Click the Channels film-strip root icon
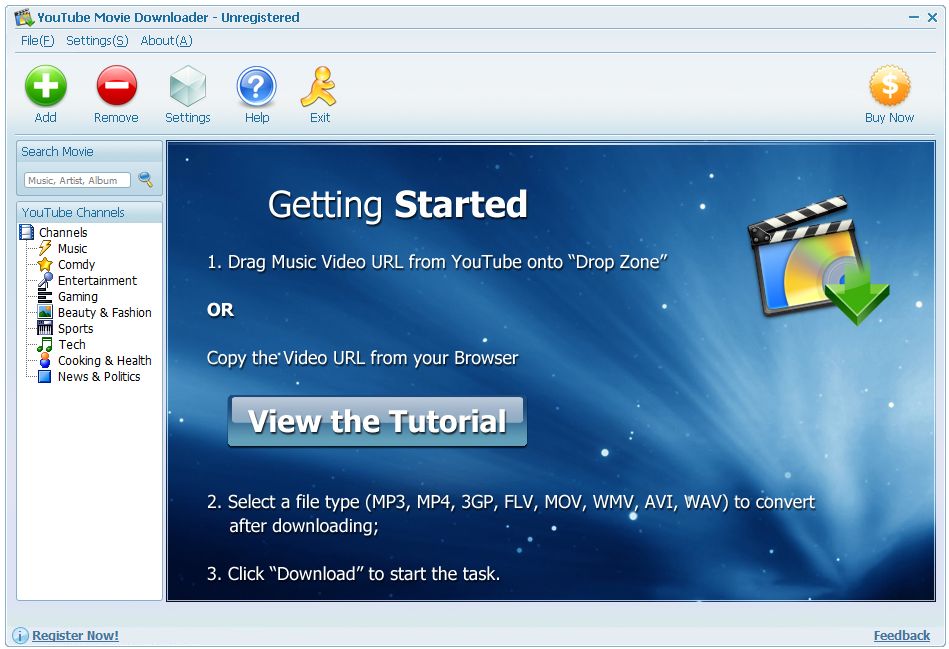The width and height of the screenshot is (949, 649). (27, 232)
